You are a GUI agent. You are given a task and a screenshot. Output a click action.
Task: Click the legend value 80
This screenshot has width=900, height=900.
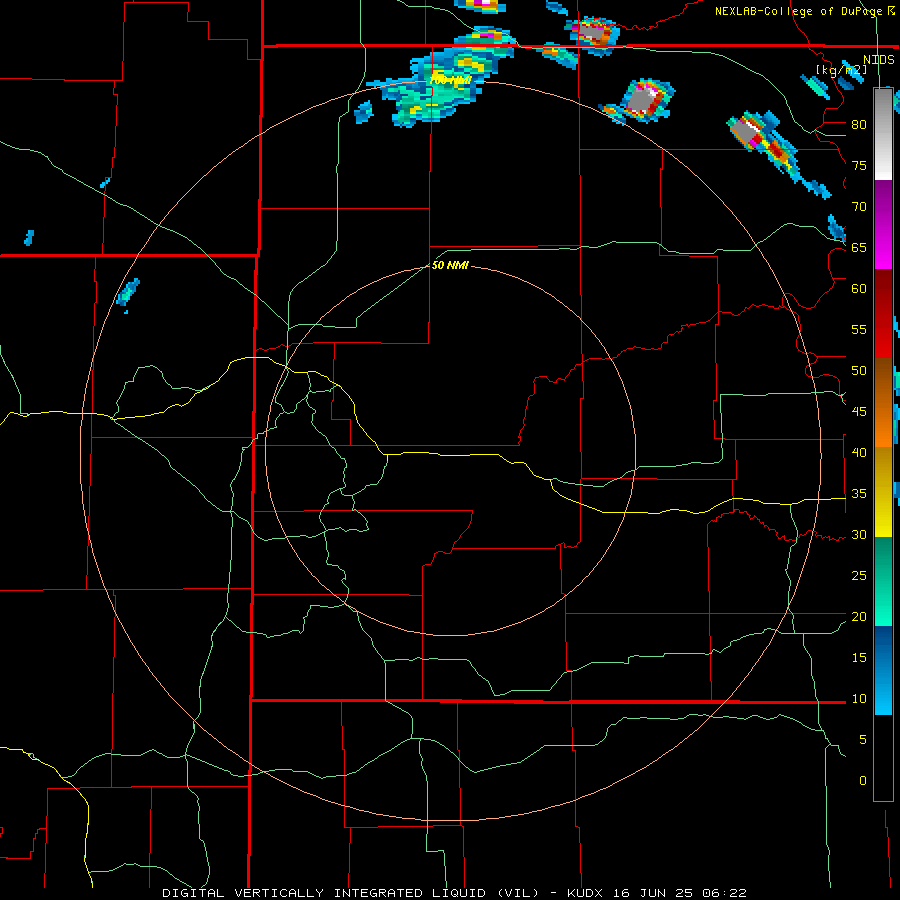click(859, 125)
